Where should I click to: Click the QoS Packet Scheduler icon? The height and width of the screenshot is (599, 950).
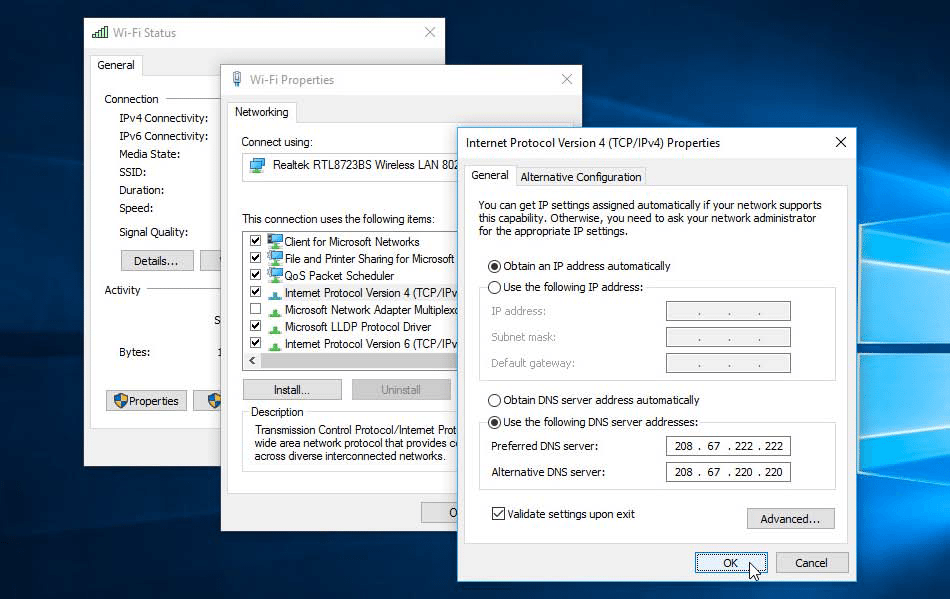[275, 275]
